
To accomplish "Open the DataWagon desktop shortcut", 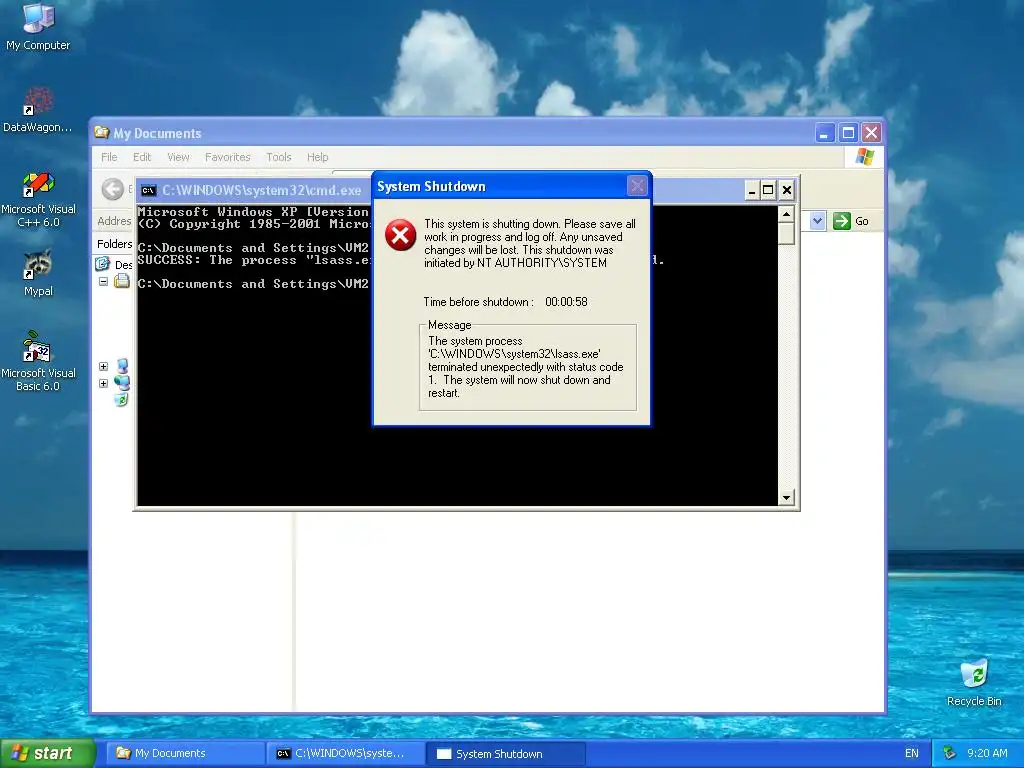I will click(38, 109).
